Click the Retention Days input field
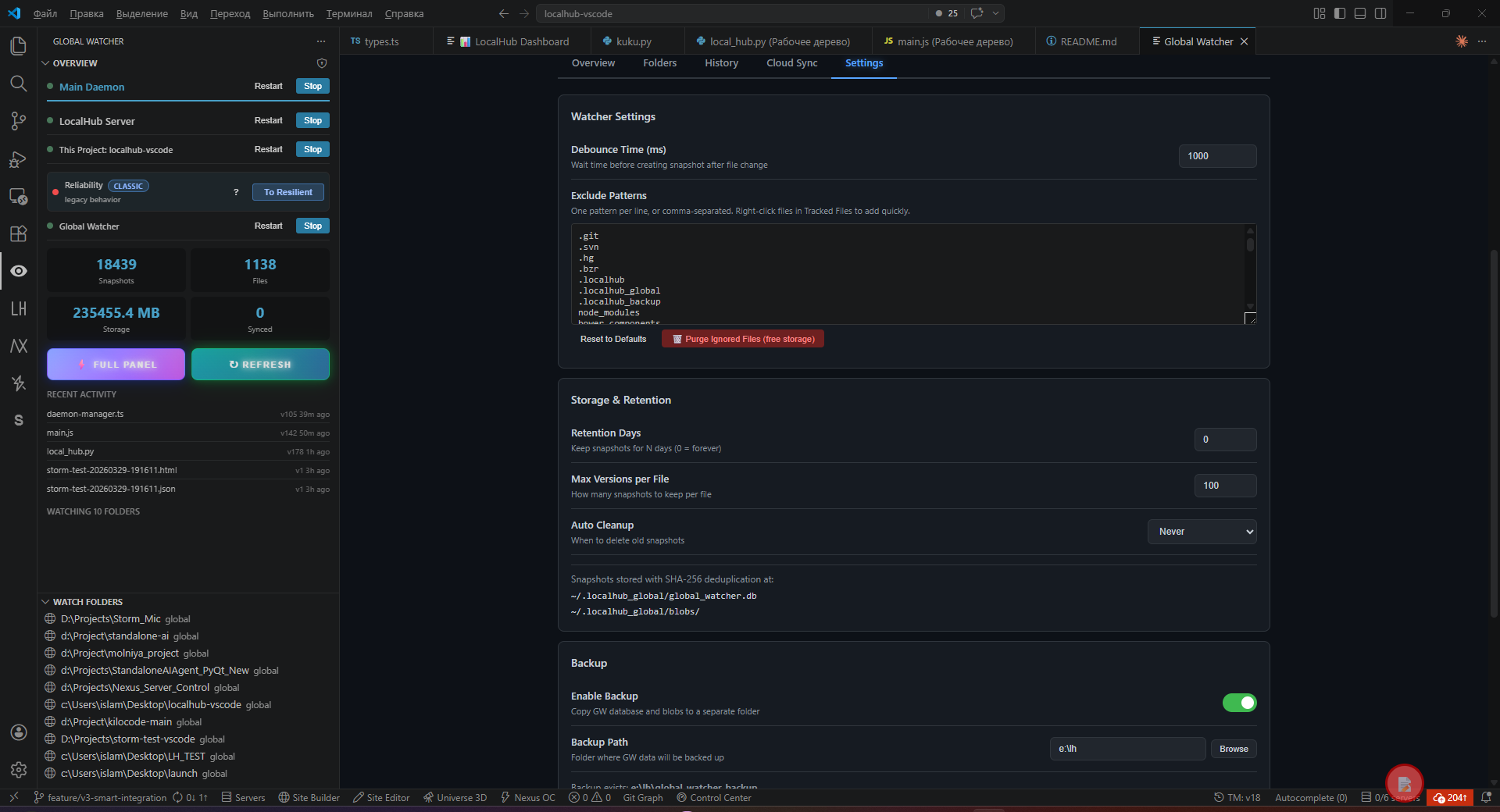The image size is (1500, 812). point(1225,440)
